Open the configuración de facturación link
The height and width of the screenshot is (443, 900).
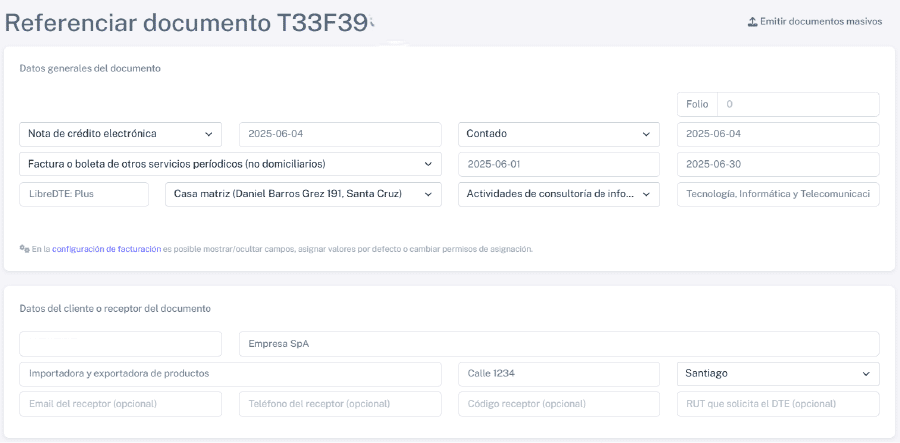(x=106, y=249)
